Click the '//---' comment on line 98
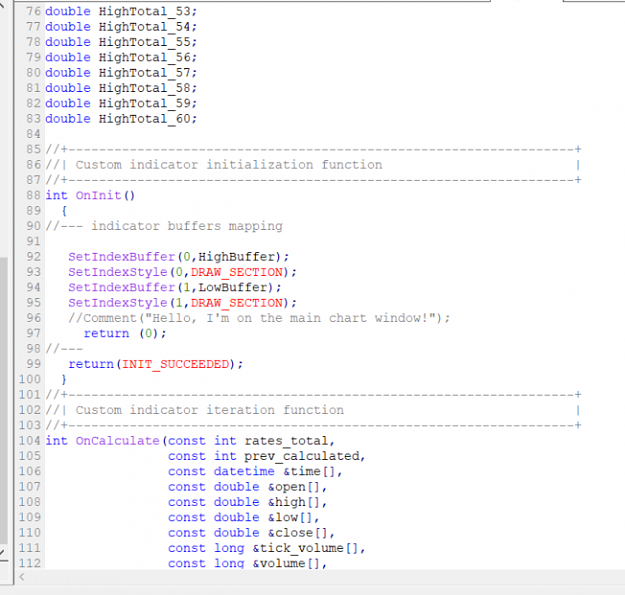This screenshot has width=625, height=595. (x=64, y=349)
